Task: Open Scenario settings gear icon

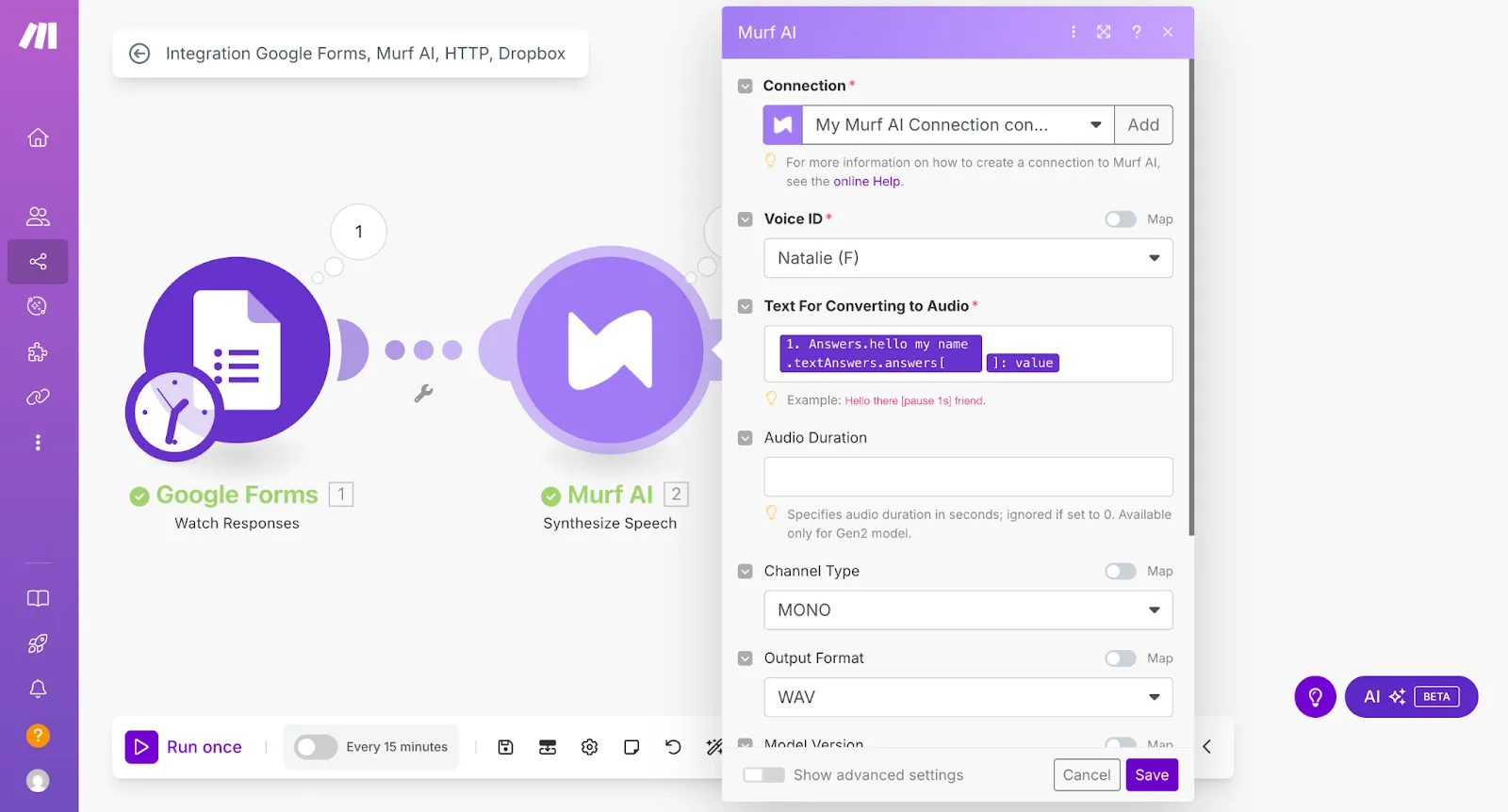Action: [x=590, y=747]
